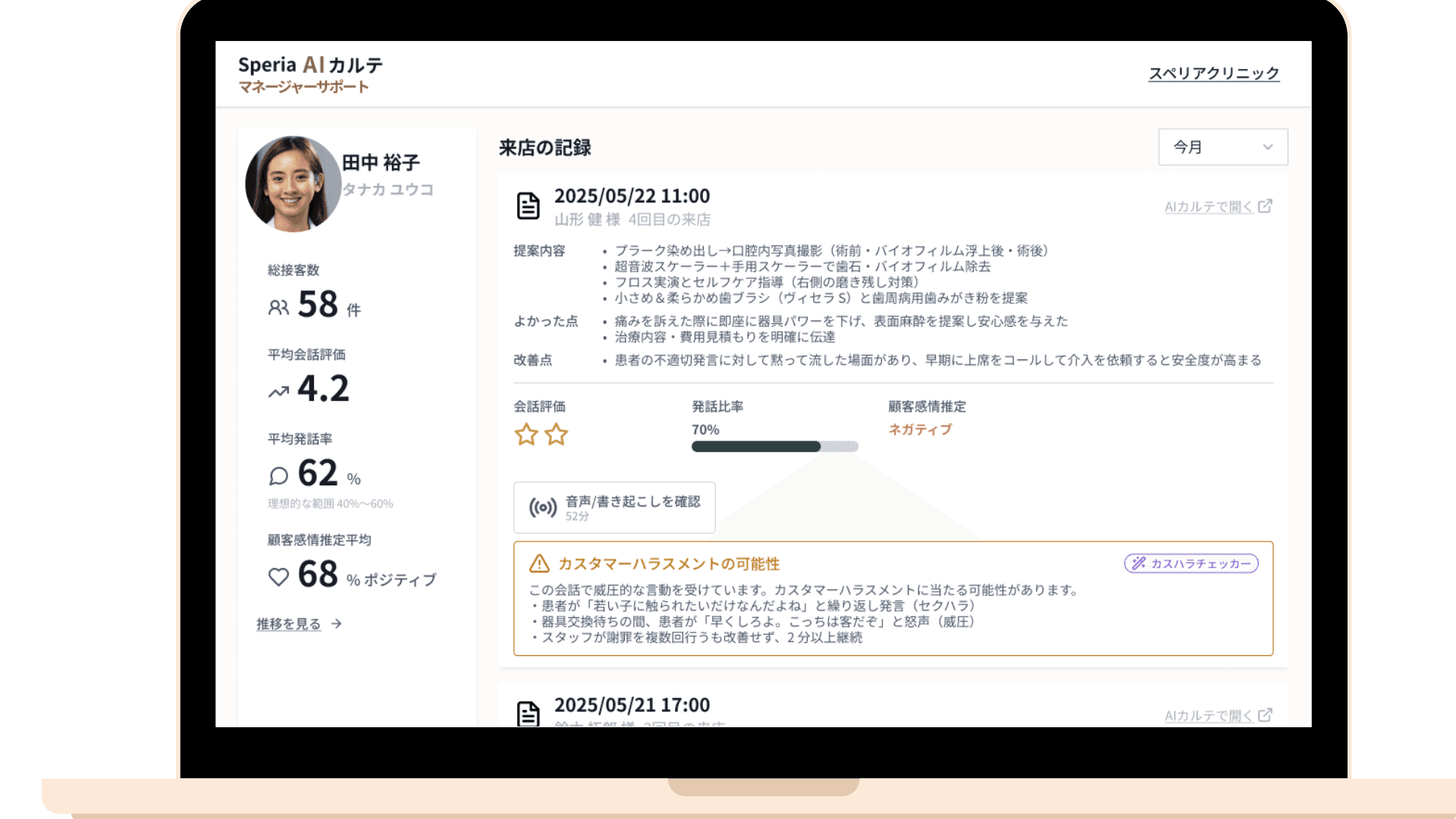Select the warning triangle on the harassment alert
Image resolution: width=1456 pixels, height=819 pixels.
[x=538, y=563]
